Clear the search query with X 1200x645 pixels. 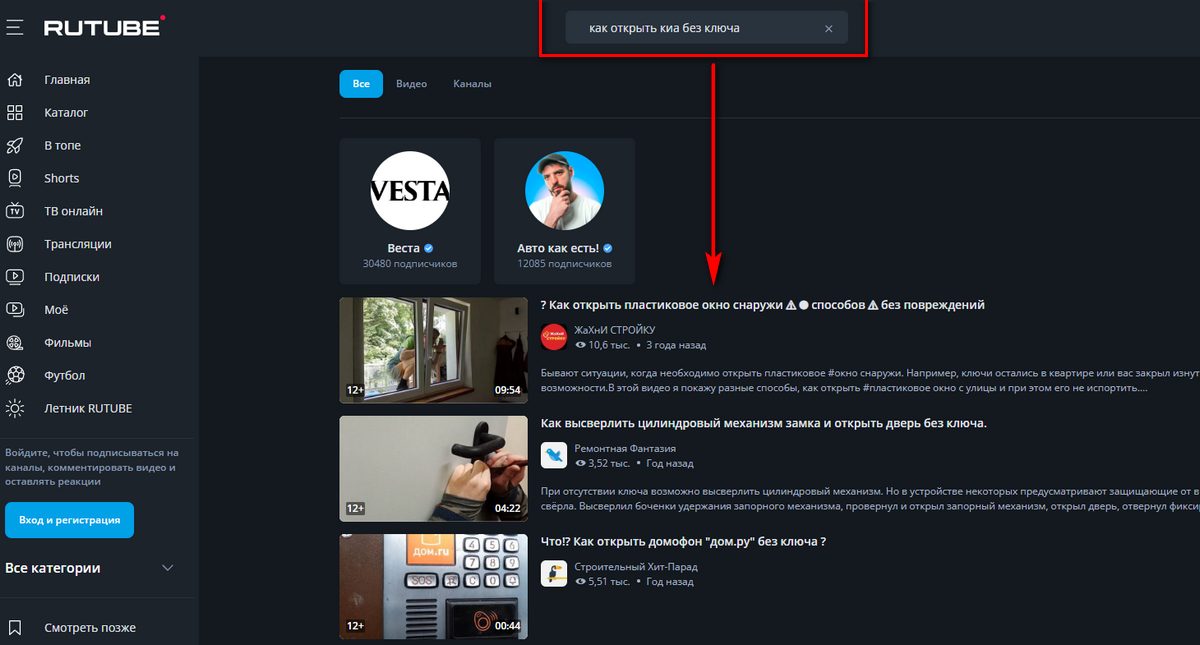click(828, 29)
